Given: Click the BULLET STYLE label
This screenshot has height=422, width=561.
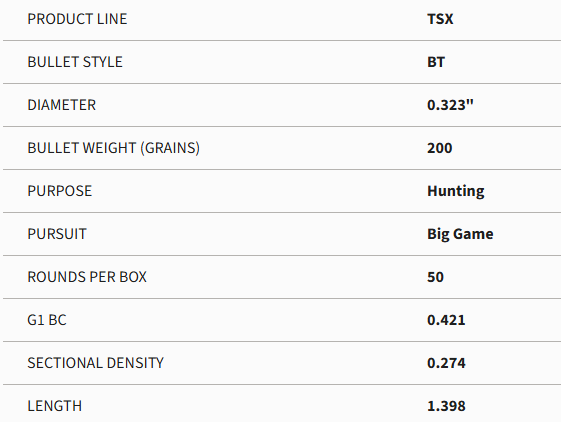Looking at the screenshot, I should click(75, 62).
